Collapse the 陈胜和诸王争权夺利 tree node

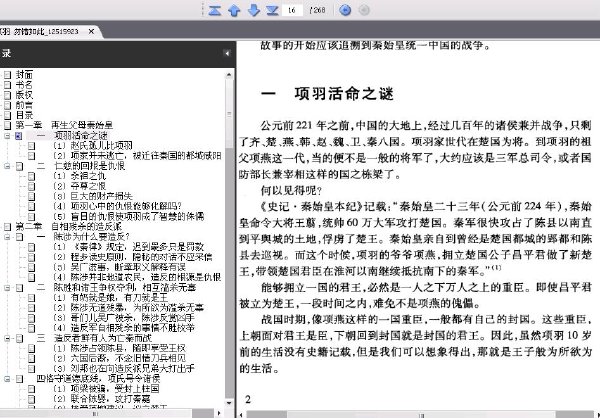(7, 287)
